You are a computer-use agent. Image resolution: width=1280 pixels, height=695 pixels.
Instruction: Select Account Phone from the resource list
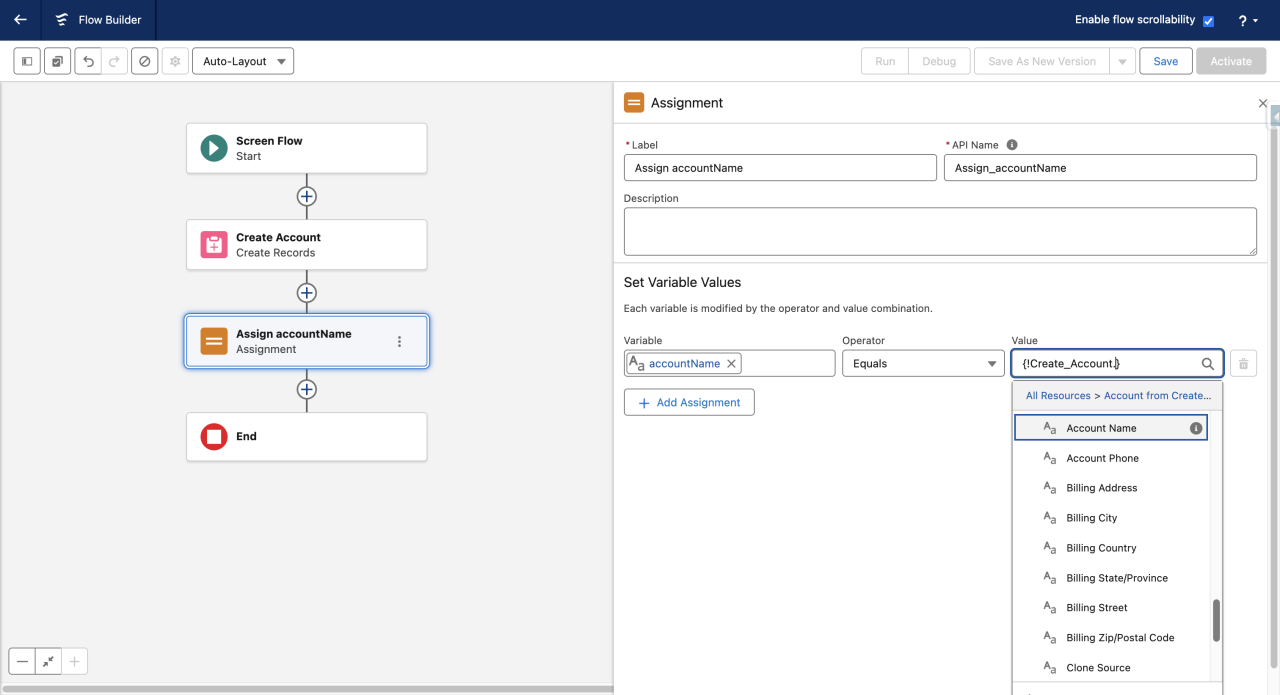click(1103, 458)
